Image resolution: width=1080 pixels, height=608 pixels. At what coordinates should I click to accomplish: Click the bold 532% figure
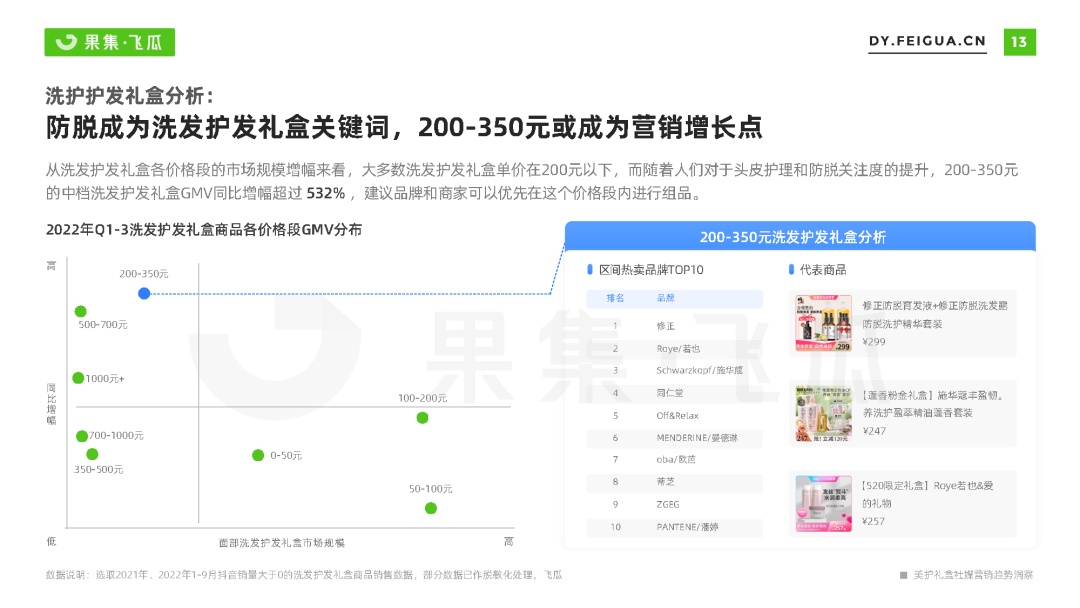(325, 193)
